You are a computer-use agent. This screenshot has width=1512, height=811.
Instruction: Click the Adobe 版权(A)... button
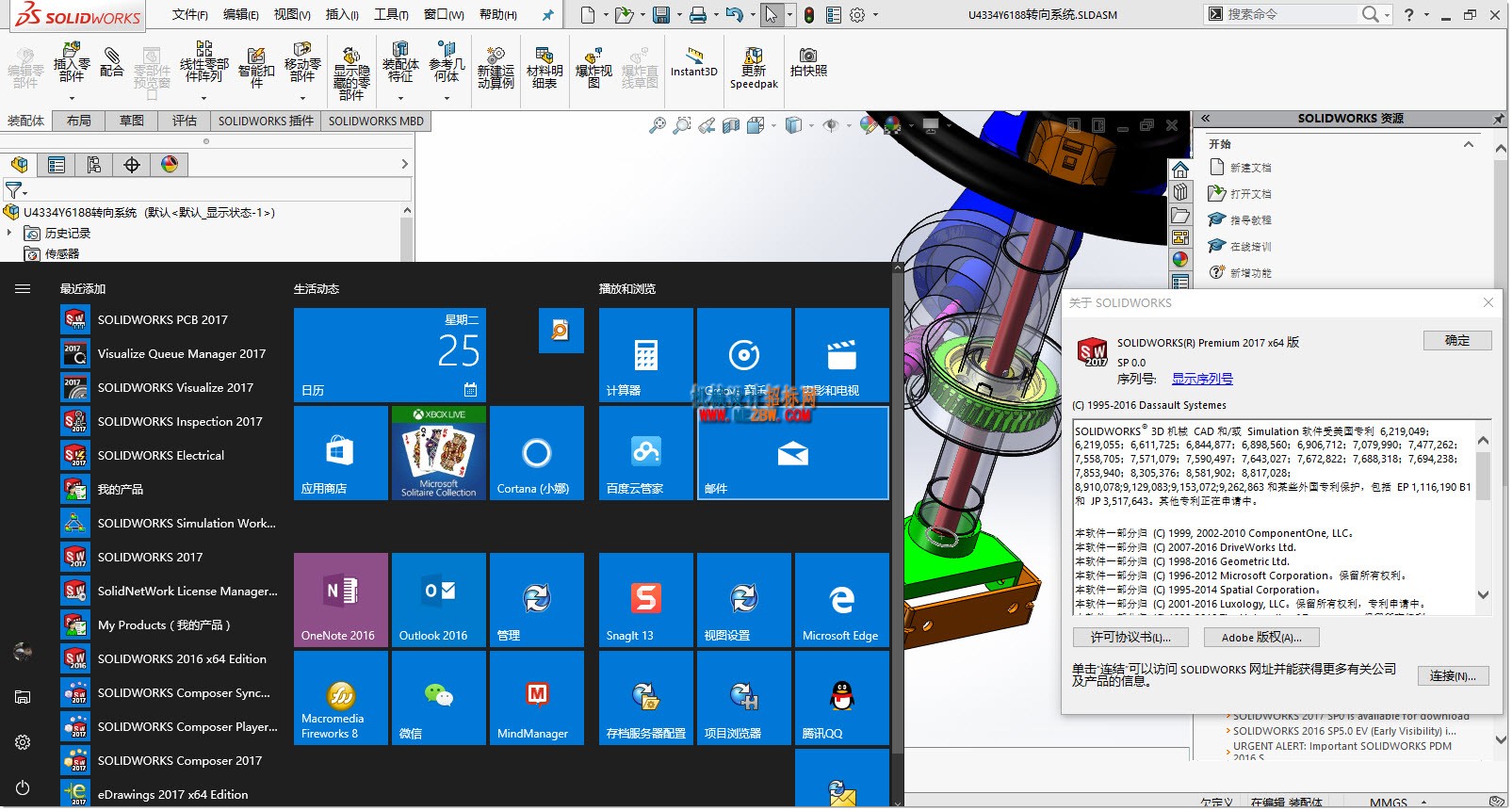pyautogui.click(x=1261, y=638)
